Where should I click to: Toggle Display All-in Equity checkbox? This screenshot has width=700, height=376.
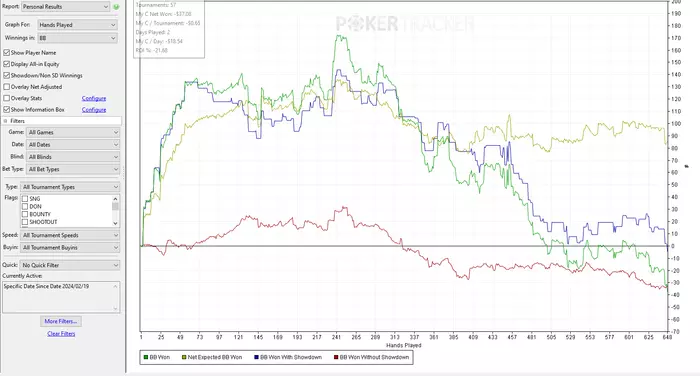pyautogui.click(x=7, y=64)
